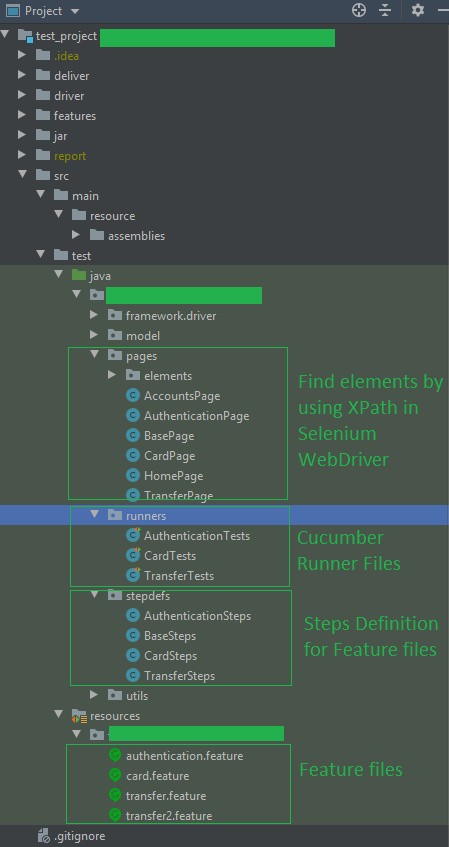Viewport: 449px width, 847px height.
Task: Click the resources folder icon
Action: click(79, 716)
